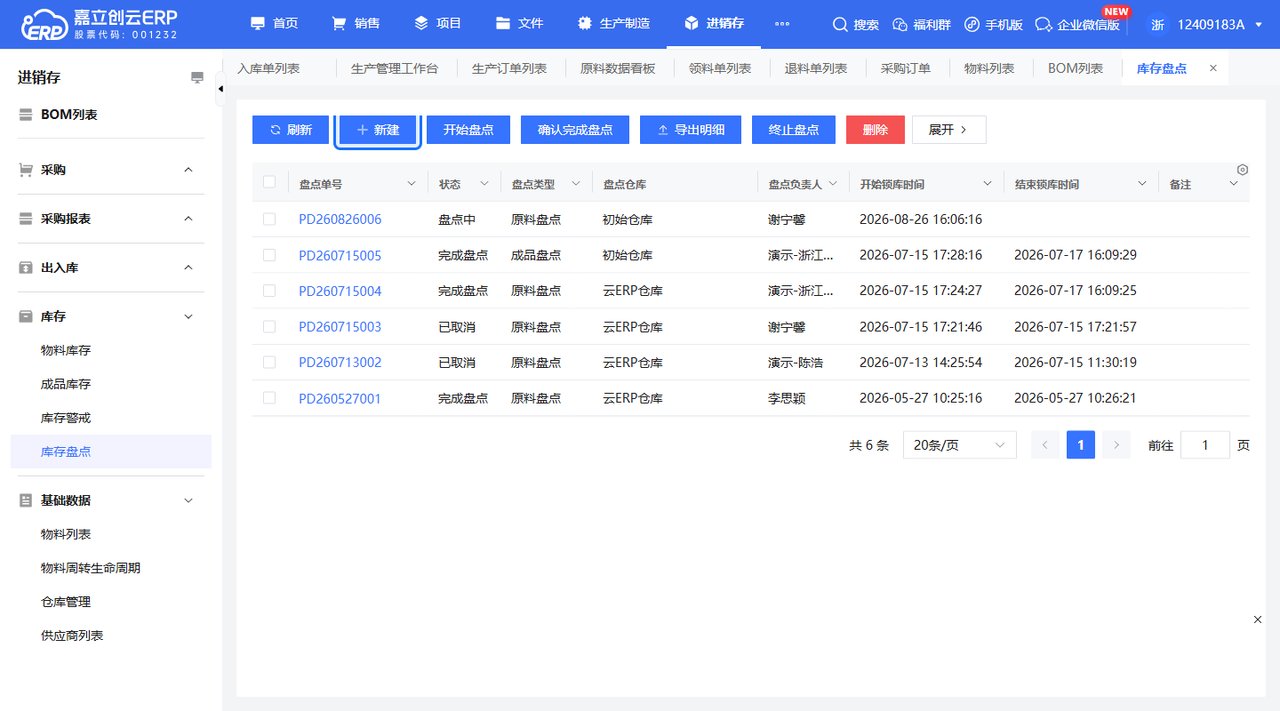The width and height of the screenshot is (1280, 711).
Task: Switch to 入库单列表 tab
Action: click(x=268, y=68)
